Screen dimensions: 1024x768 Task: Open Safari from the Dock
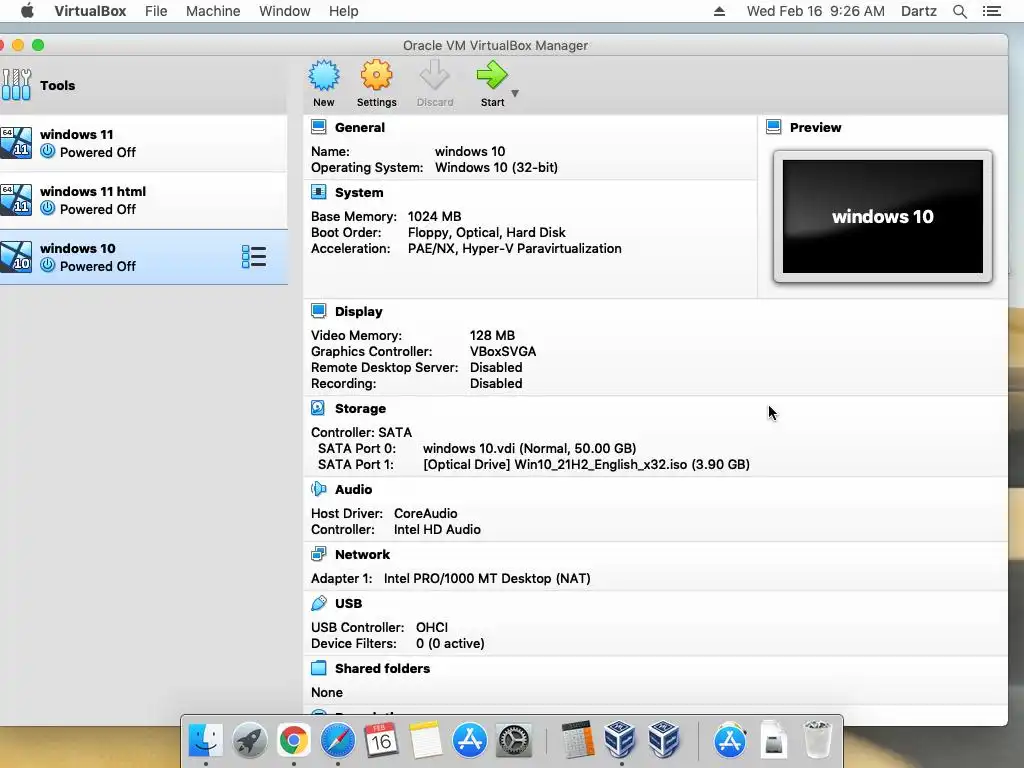(337, 740)
